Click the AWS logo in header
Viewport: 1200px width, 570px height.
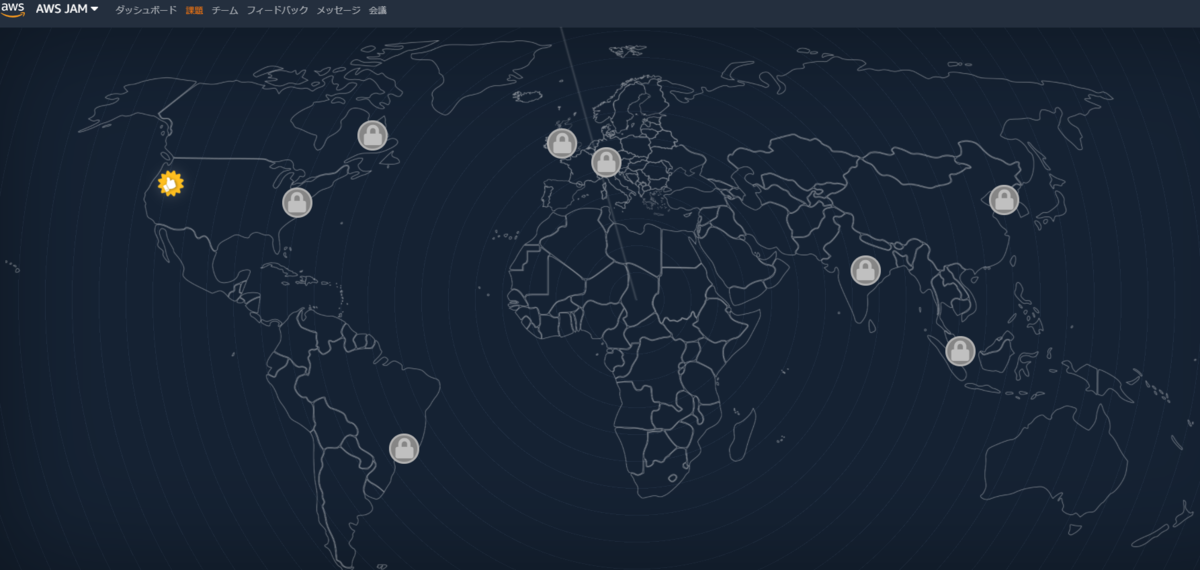click(x=13, y=10)
